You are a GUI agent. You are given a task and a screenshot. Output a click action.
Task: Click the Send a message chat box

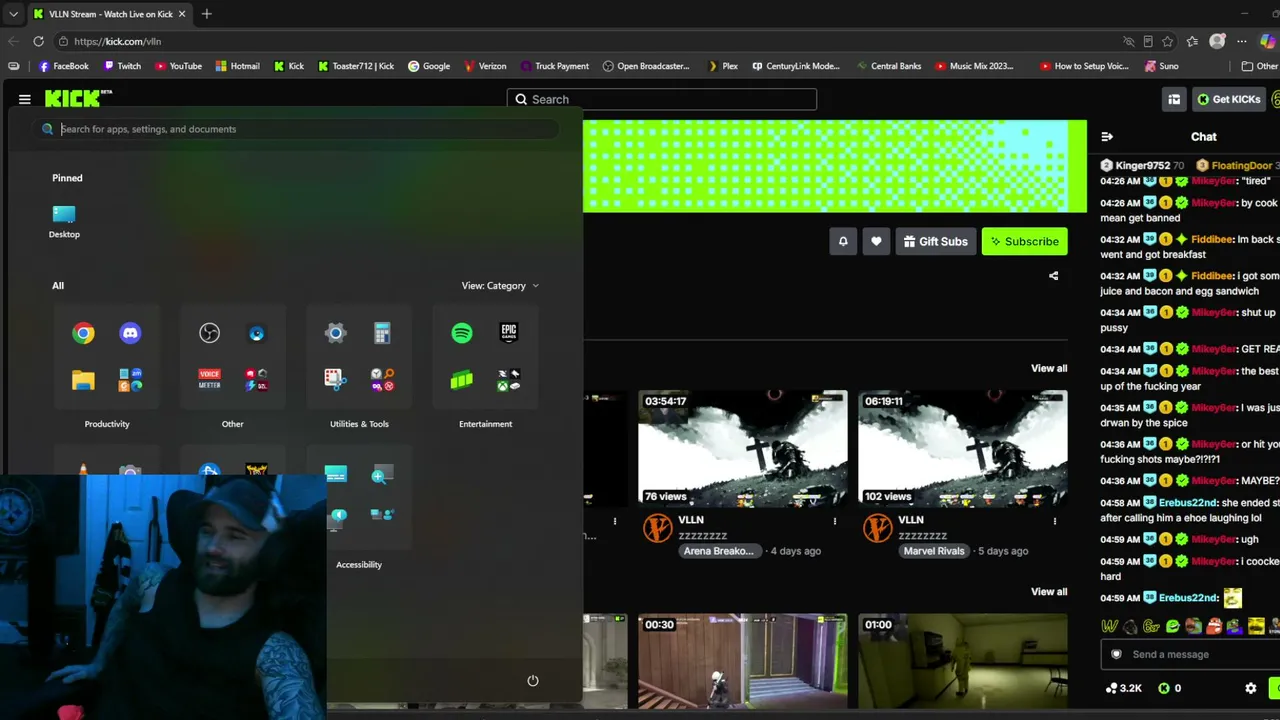coord(1190,655)
